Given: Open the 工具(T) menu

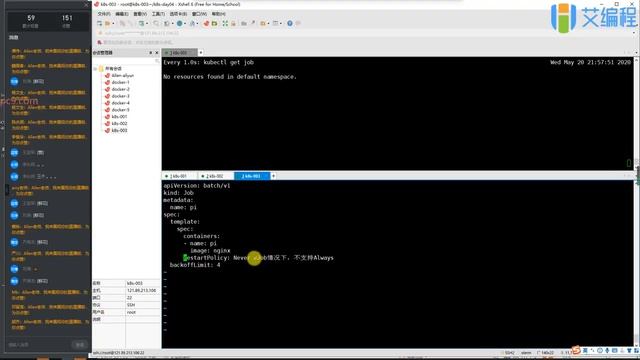Looking at the screenshot, I should pyautogui.click(x=158, y=14).
